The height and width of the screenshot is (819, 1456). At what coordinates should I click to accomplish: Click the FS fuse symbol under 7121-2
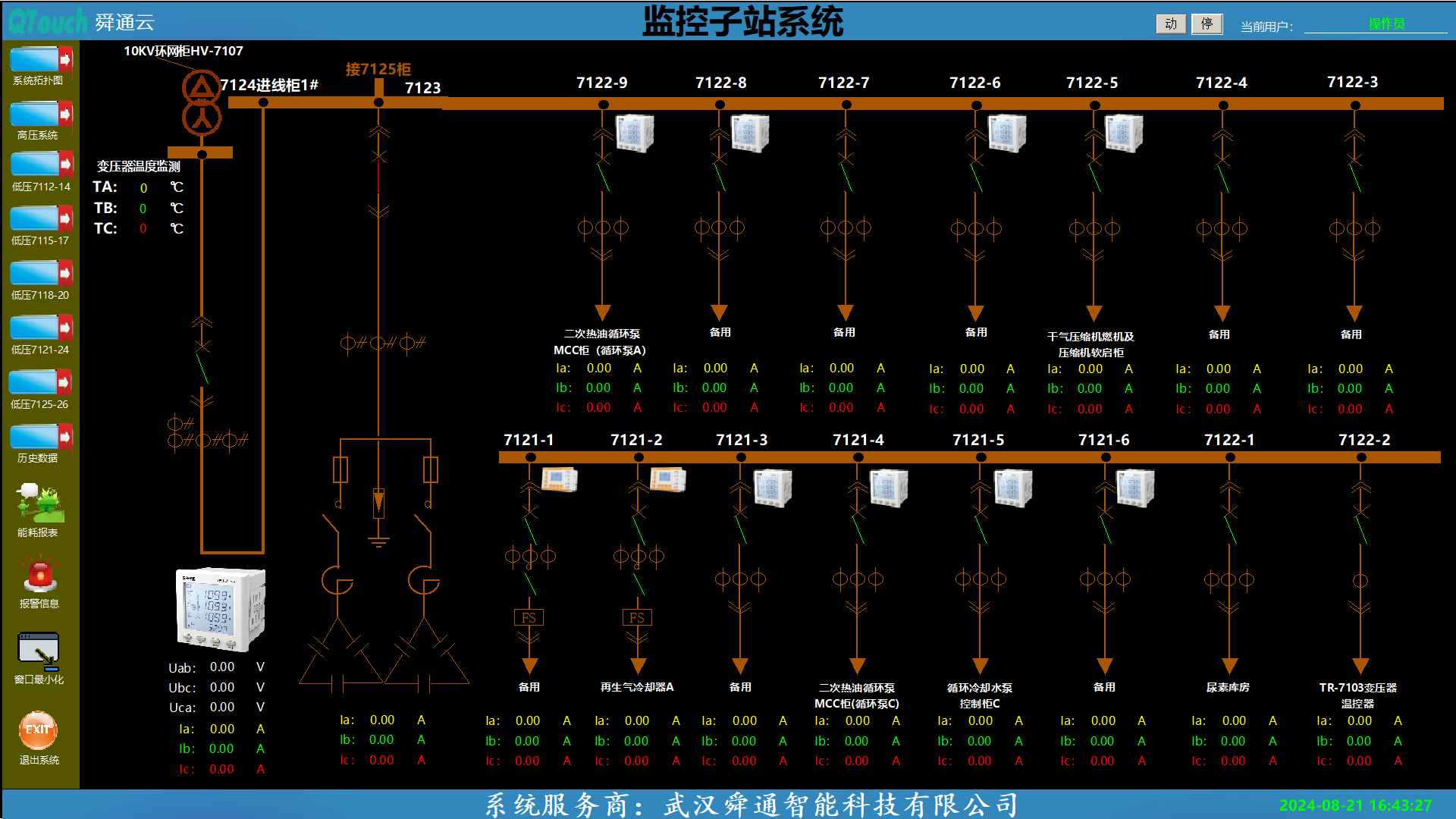[637, 617]
